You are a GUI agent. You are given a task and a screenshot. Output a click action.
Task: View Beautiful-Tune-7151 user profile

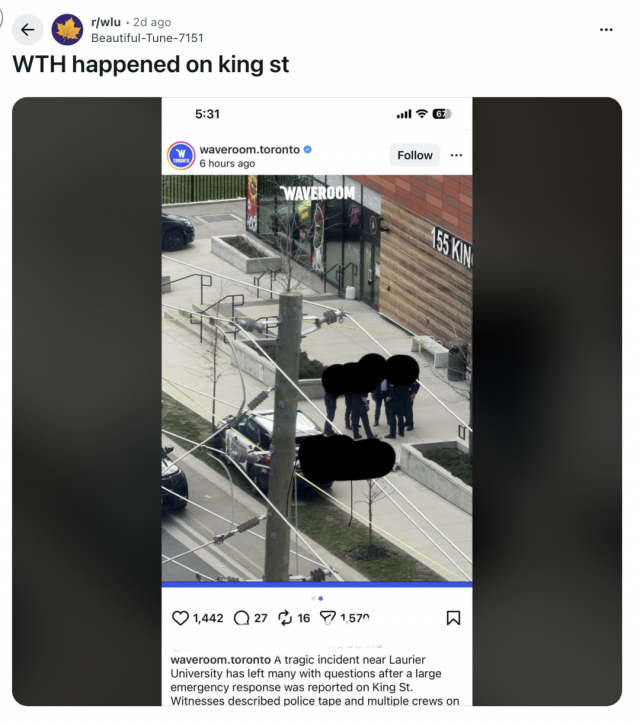pyautogui.click(x=147, y=38)
